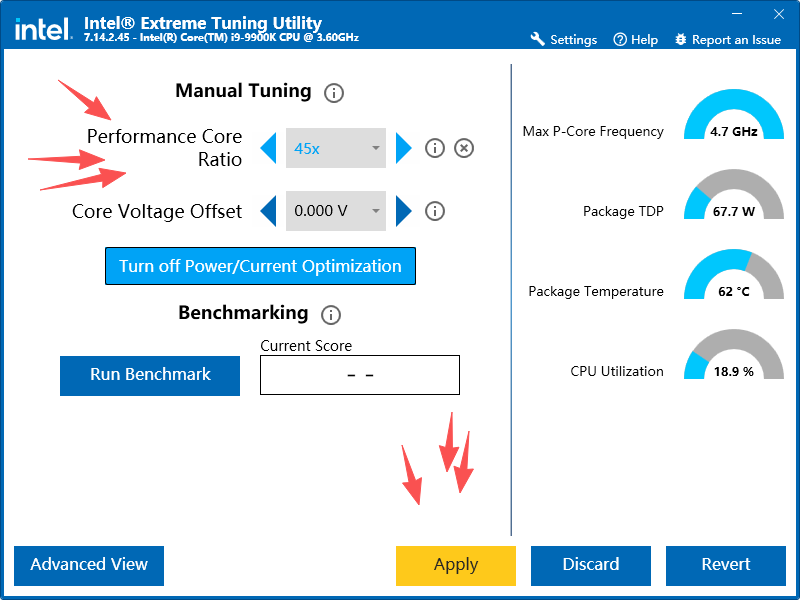
Task: Click the Current Score field
Action: 360,375
